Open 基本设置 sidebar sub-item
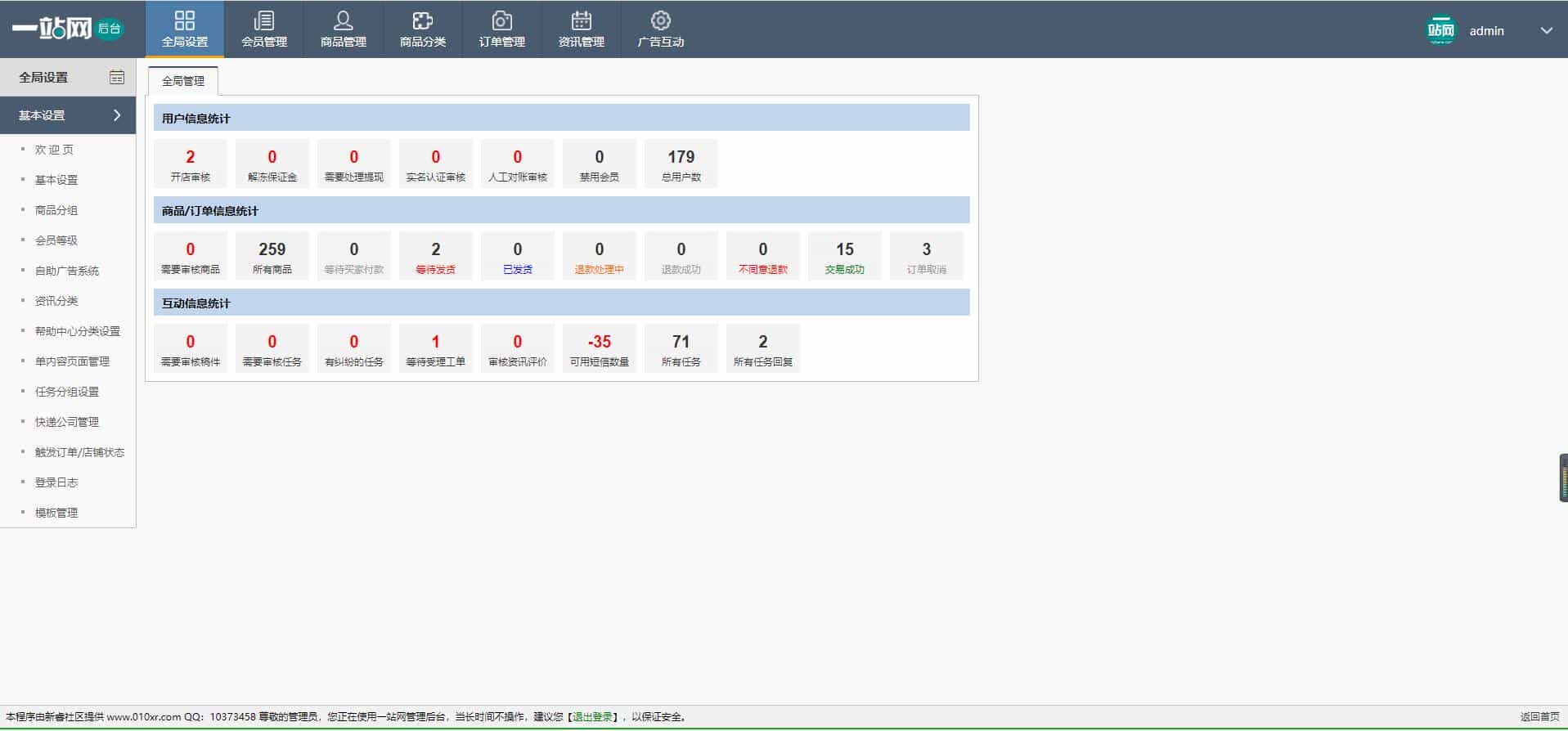The image size is (1568, 731). tap(56, 180)
